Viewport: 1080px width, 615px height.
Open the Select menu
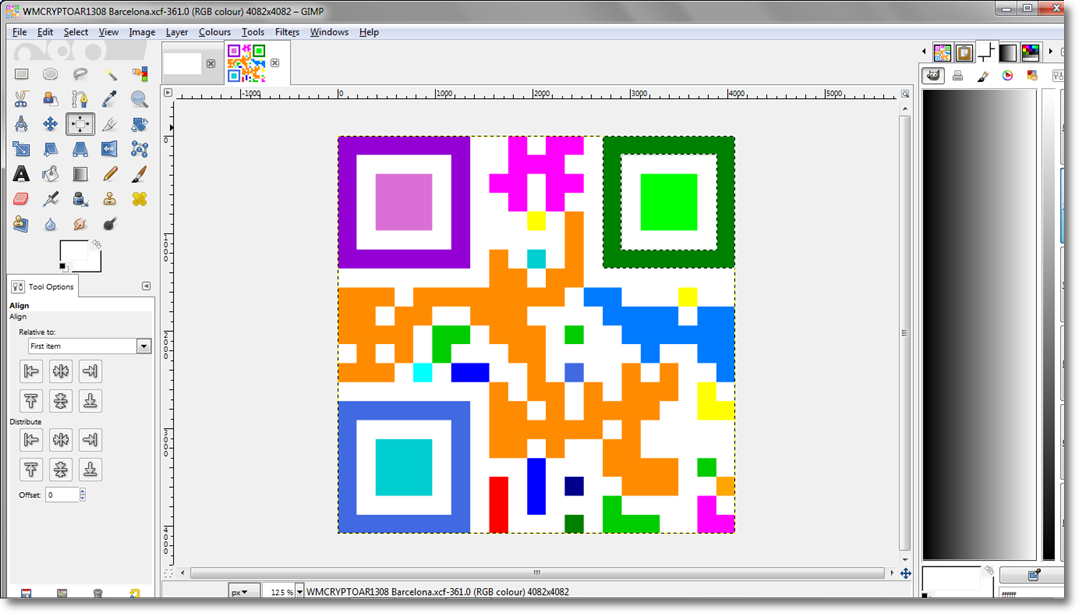coord(76,32)
